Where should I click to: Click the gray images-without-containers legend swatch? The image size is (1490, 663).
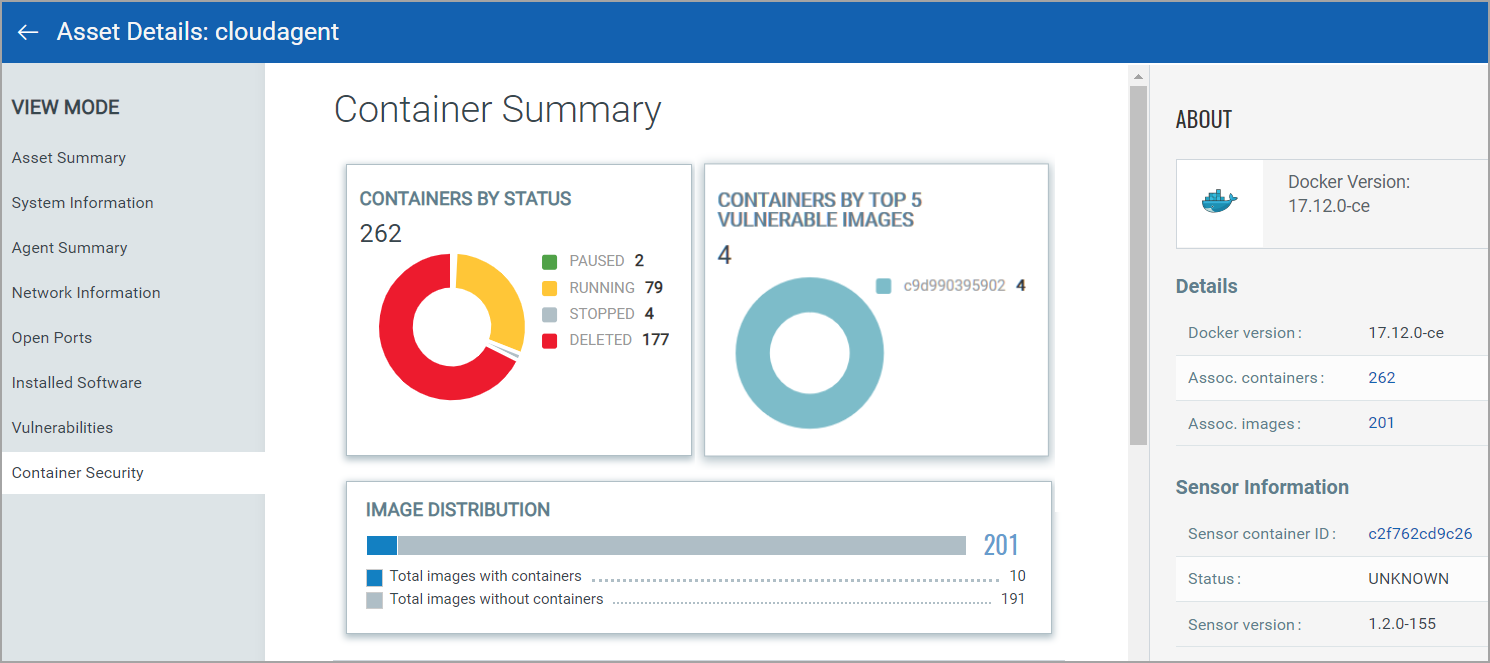click(375, 600)
